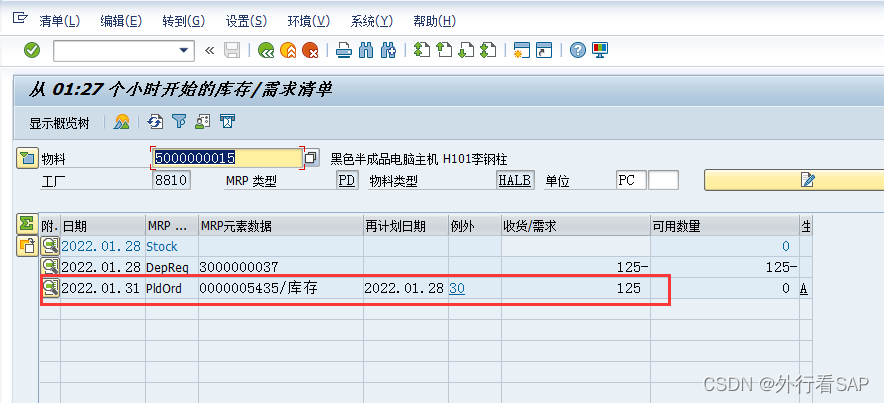Select the 125- requirement quantity cell

pos(576,267)
